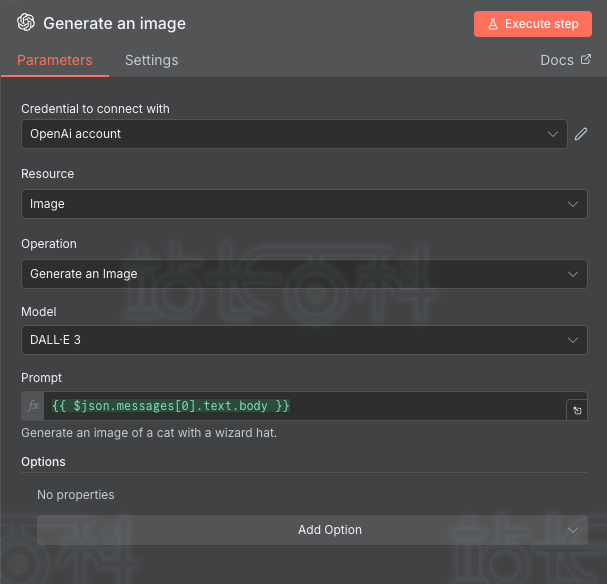Switch to the Settings tab
This screenshot has height=584, width=607.
[x=151, y=60]
